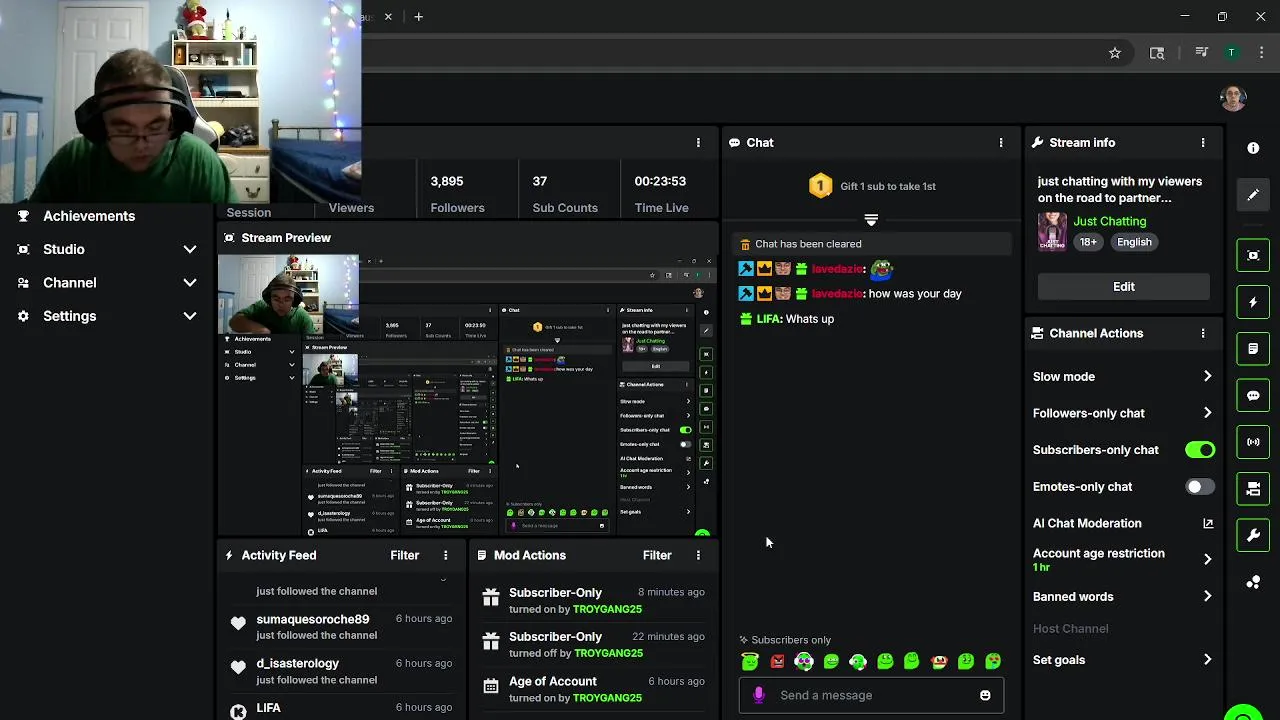
Task: Open the browser media controls icon
Action: (x=1201, y=53)
